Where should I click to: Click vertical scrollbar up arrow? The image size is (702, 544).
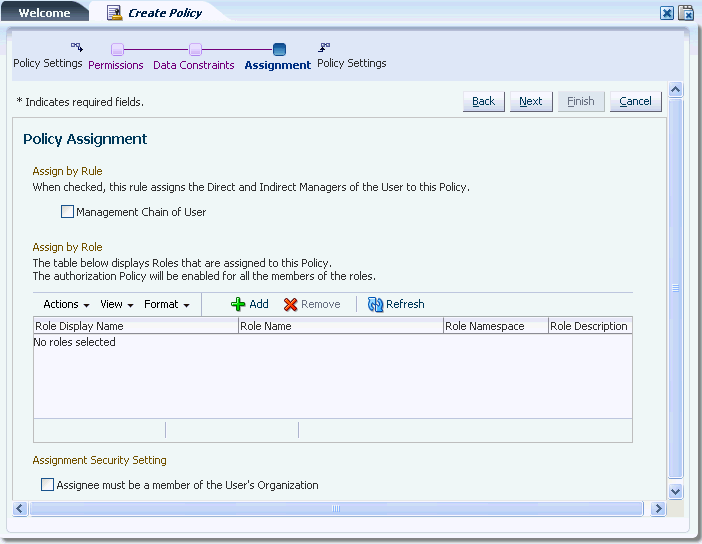click(676, 90)
